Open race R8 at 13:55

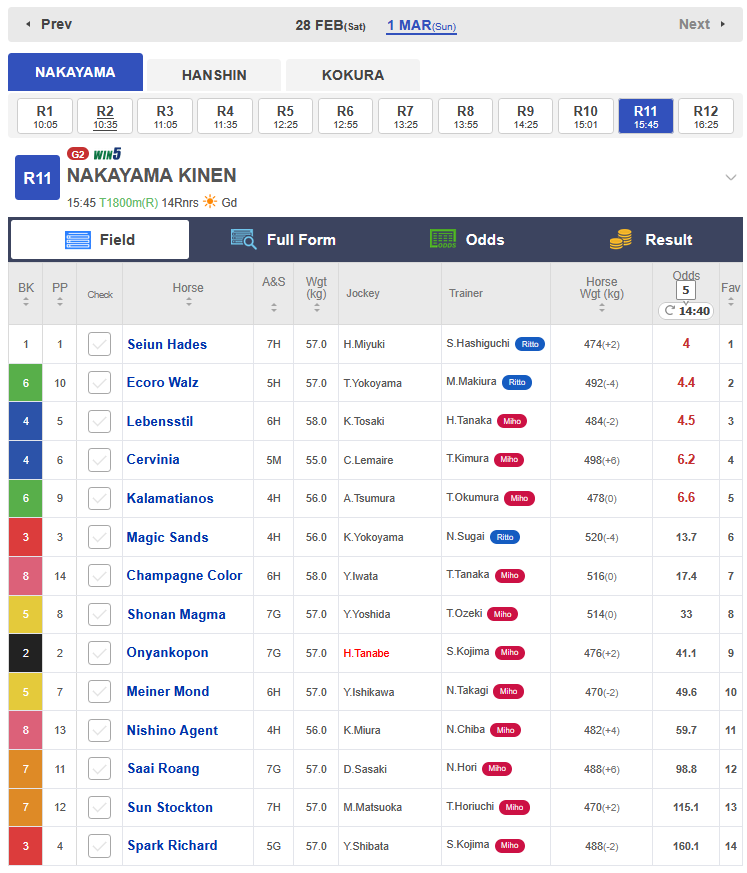click(465, 116)
